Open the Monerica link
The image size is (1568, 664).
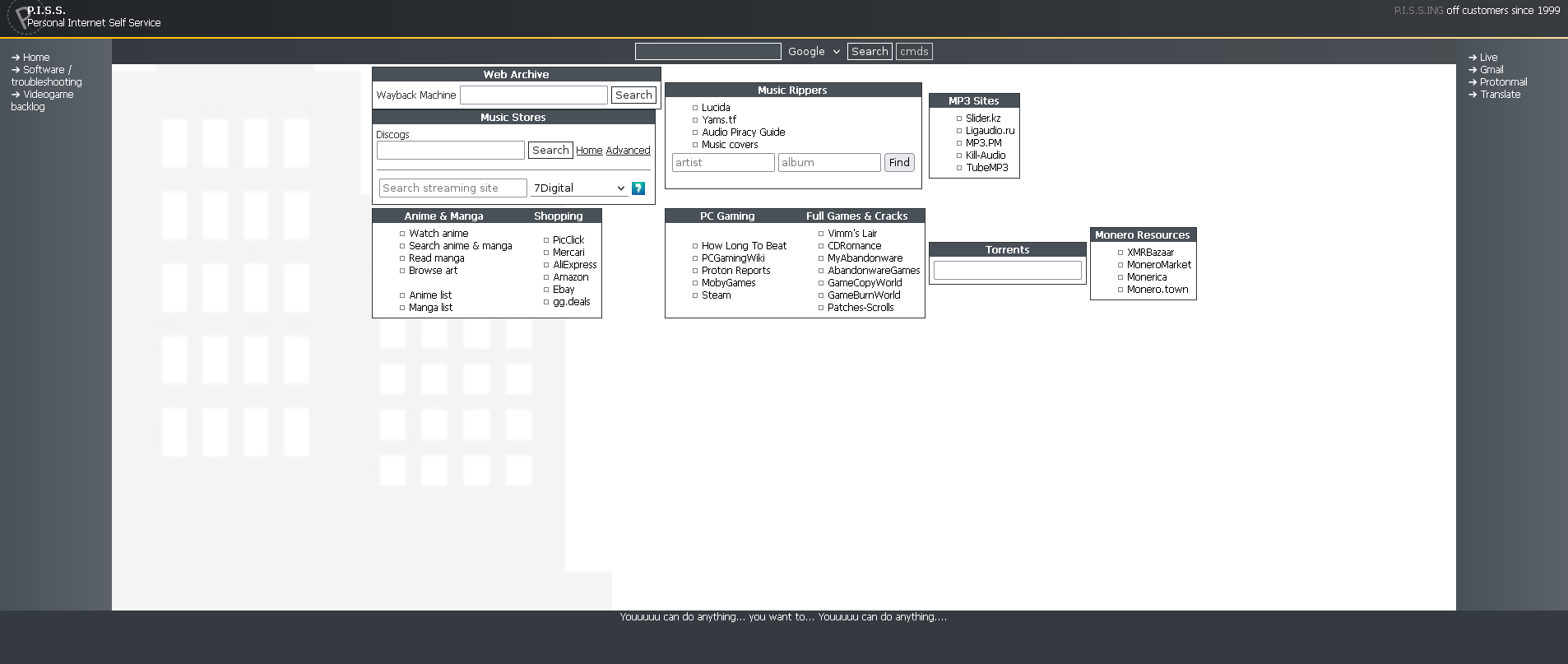(x=1147, y=277)
